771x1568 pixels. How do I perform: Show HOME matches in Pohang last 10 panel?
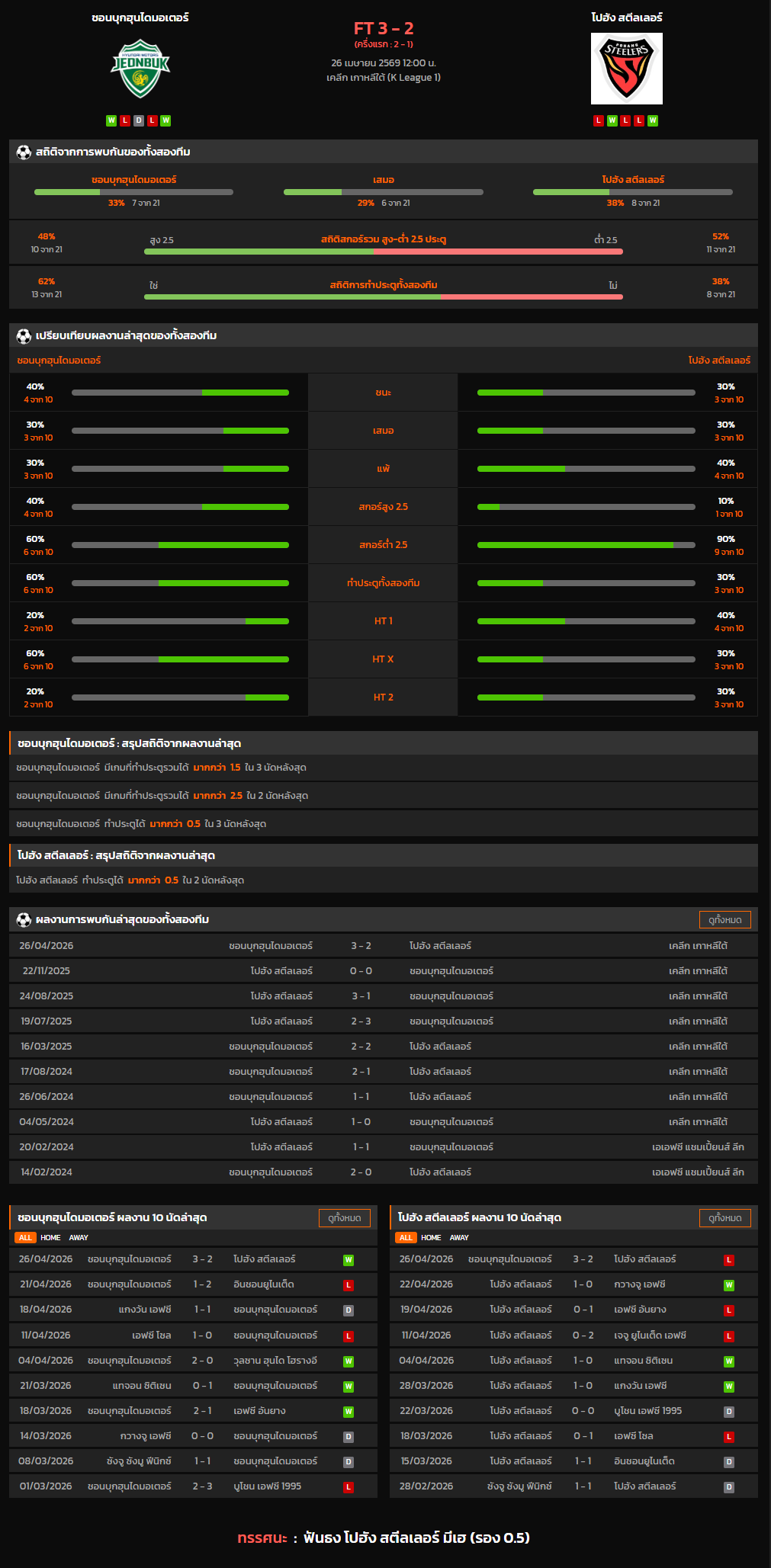tap(431, 1238)
